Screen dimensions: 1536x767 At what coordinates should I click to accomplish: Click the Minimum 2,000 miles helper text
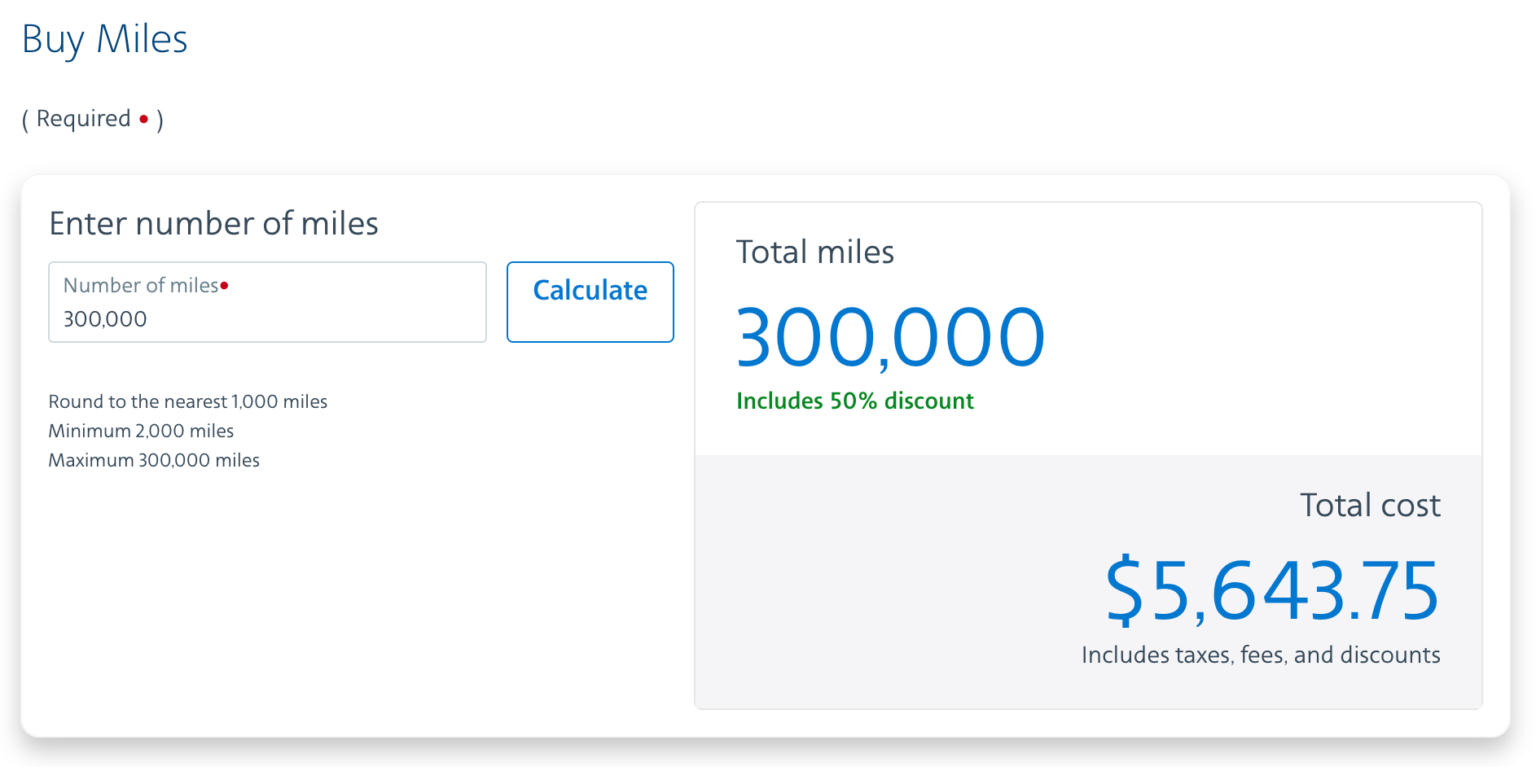coord(141,431)
